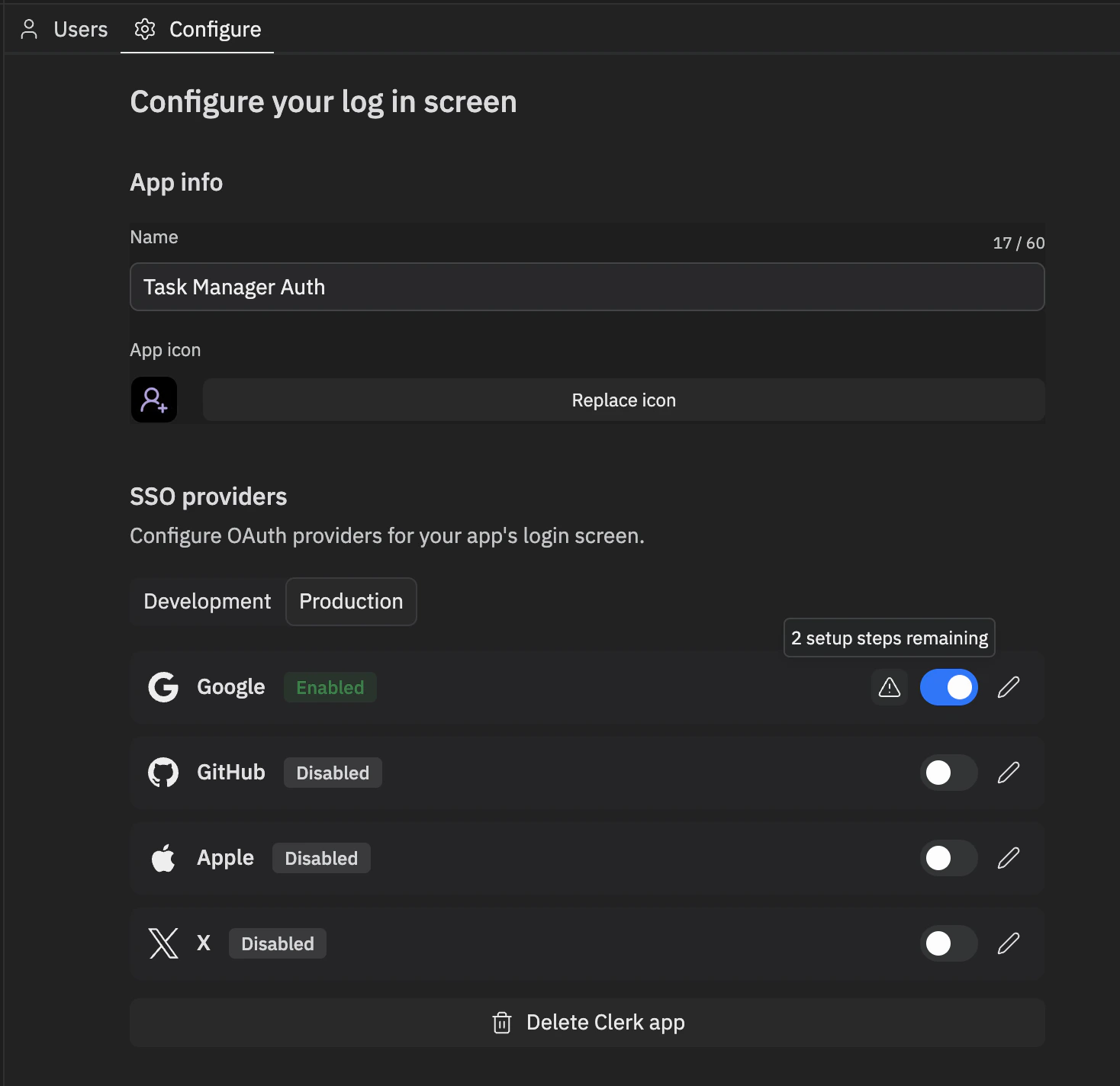Click the Apple provider name
Viewport: 1120px width, 1086px height.
[225, 858]
